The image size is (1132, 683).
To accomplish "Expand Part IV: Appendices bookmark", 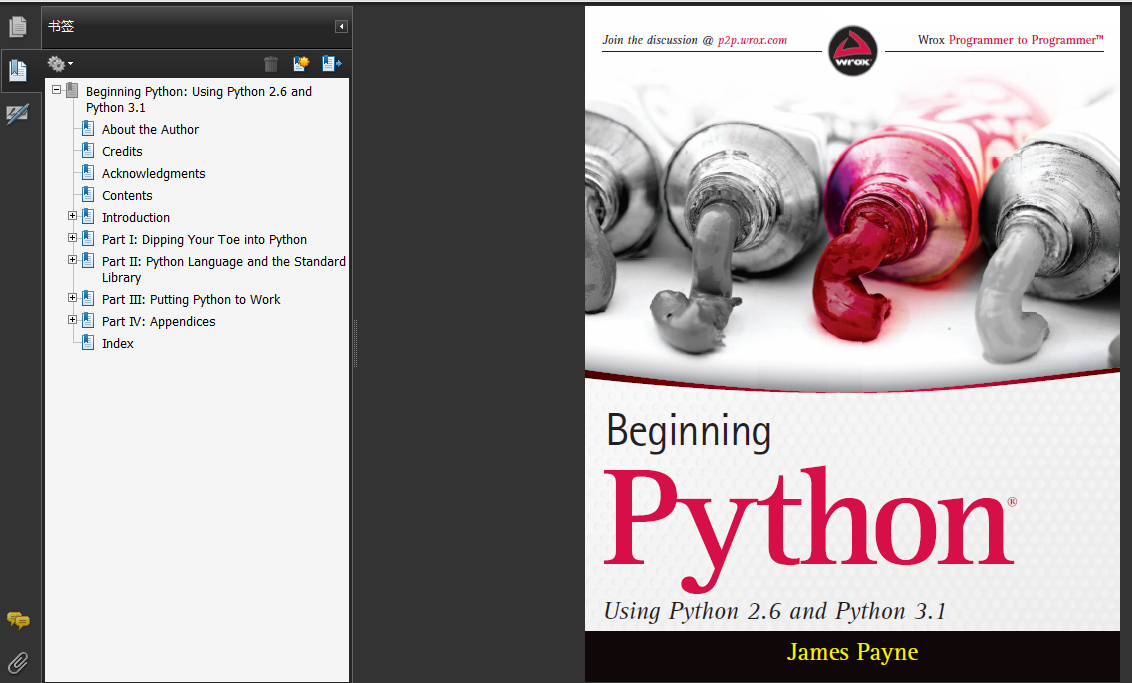I will (x=72, y=320).
